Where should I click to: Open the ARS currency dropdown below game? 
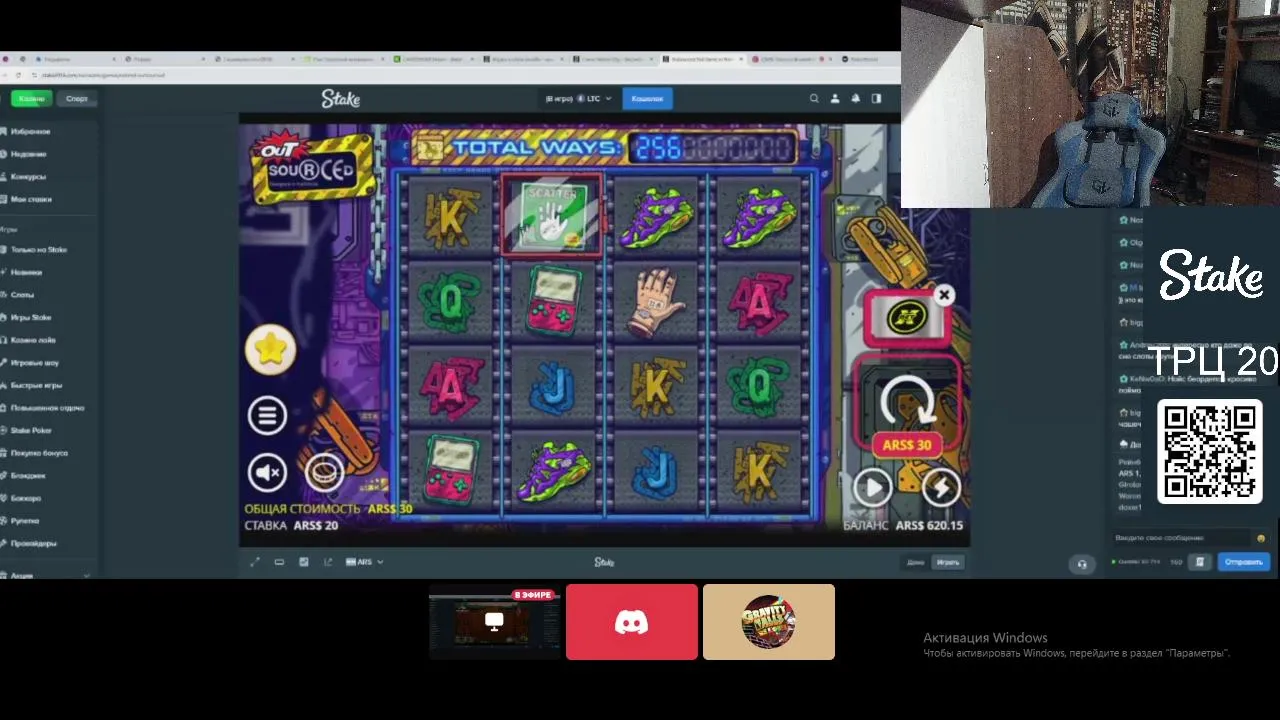(x=364, y=562)
